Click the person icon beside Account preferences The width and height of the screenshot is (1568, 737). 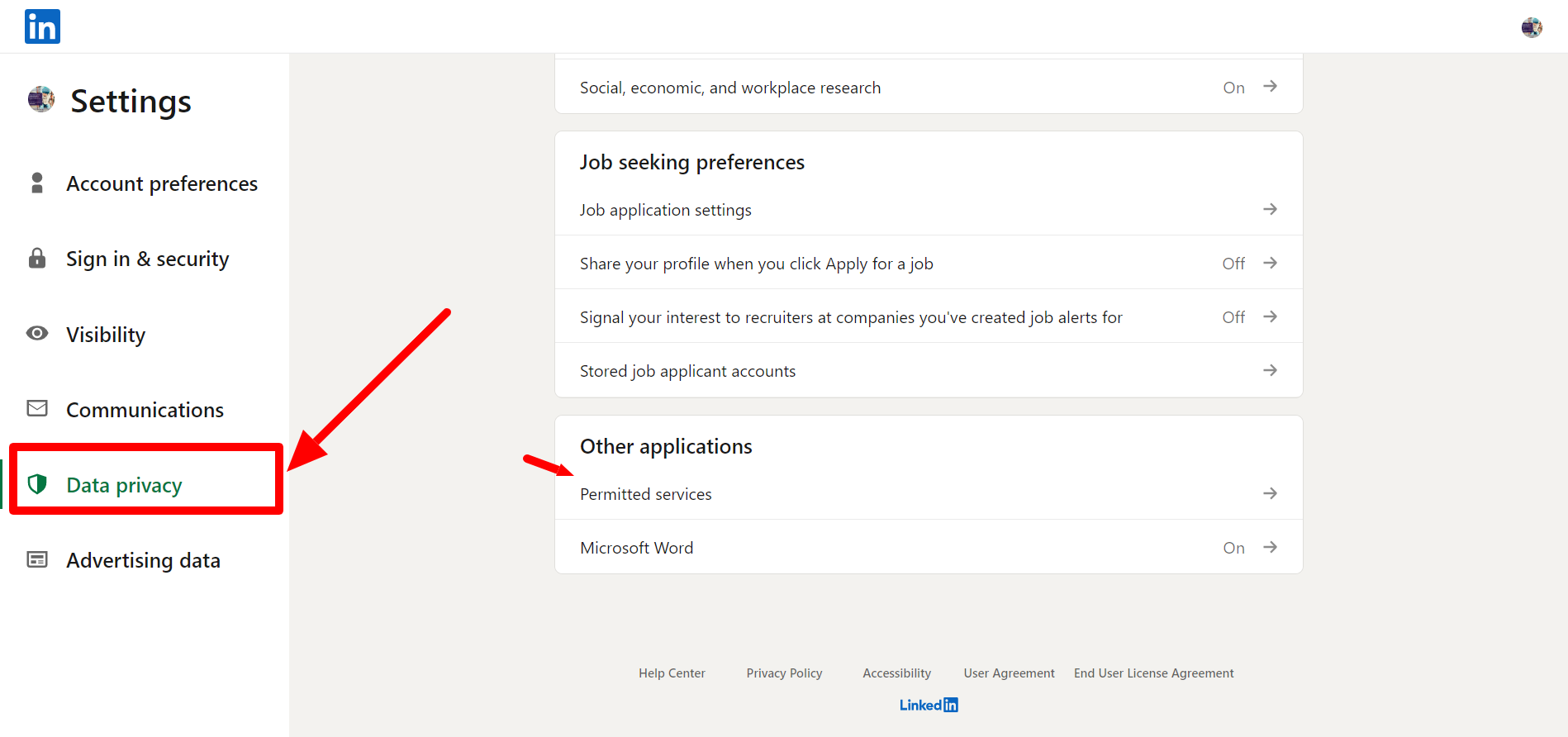37,183
